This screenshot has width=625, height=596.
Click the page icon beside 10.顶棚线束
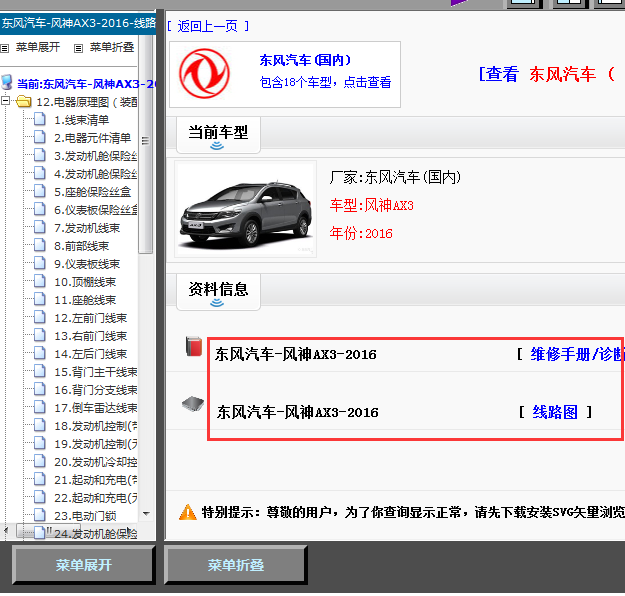point(39,281)
